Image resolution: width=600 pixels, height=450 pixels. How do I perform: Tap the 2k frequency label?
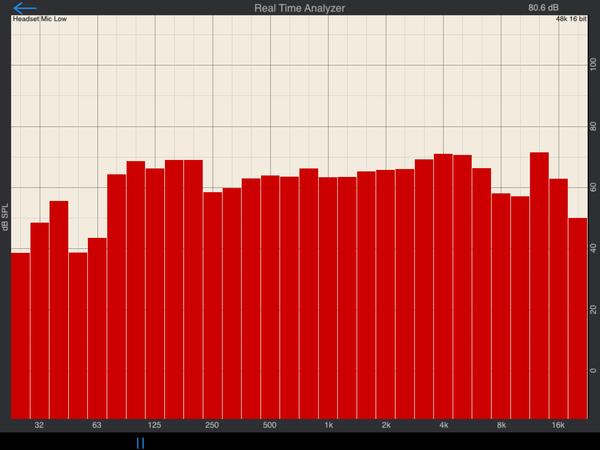pyautogui.click(x=386, y=425)
